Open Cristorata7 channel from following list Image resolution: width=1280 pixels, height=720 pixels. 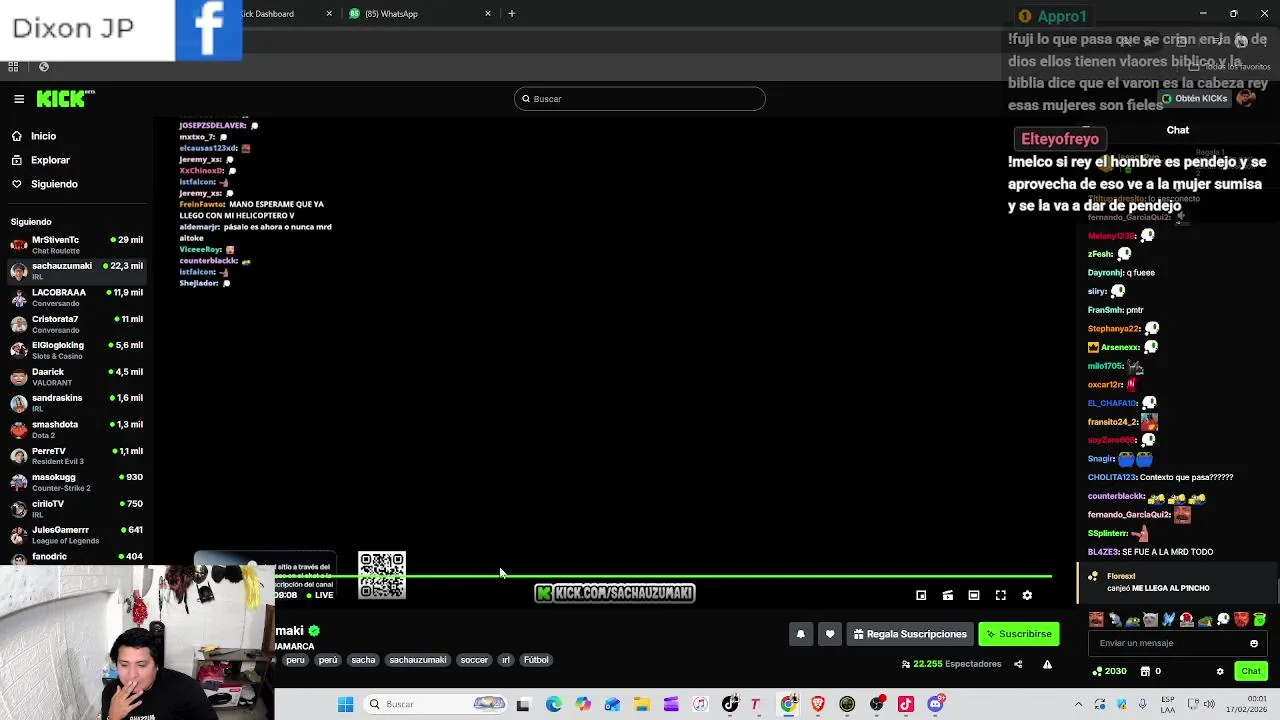(x=76, y=324)
